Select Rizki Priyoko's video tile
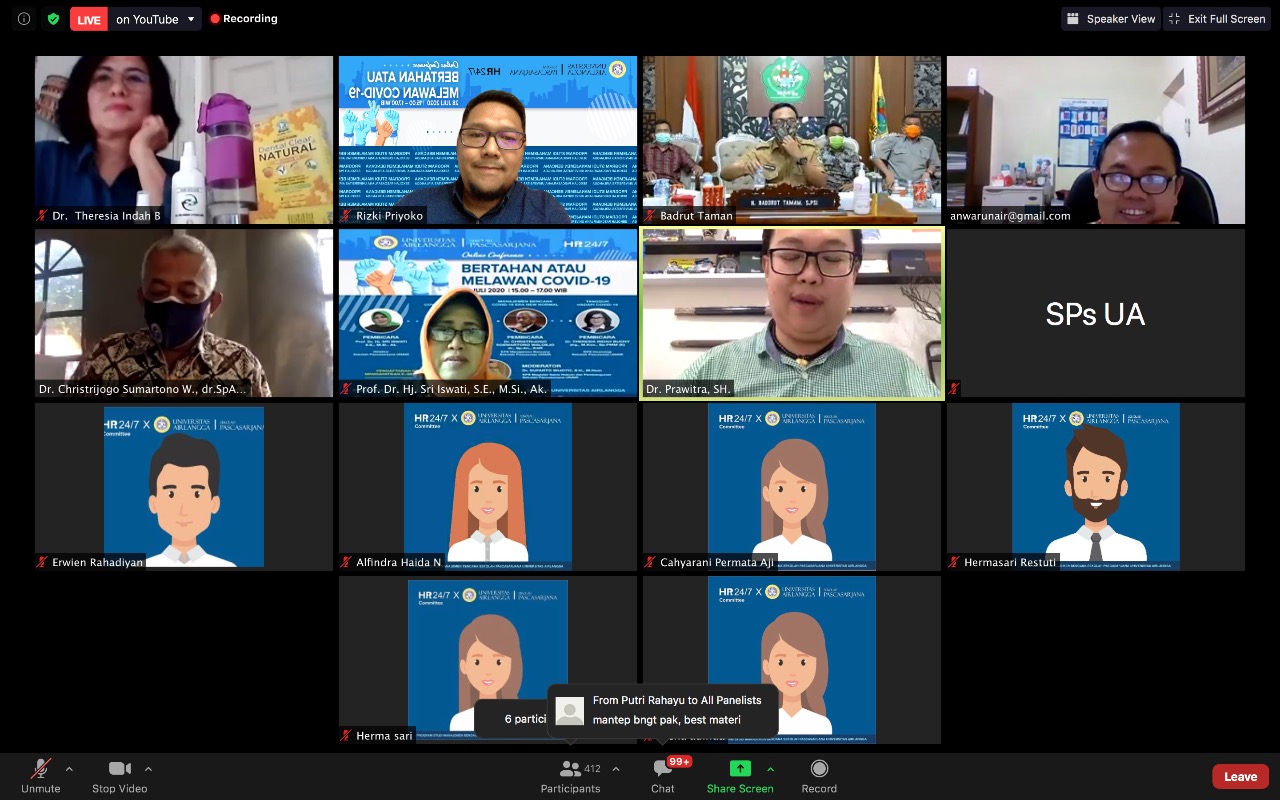 click(x=488, y=140)
